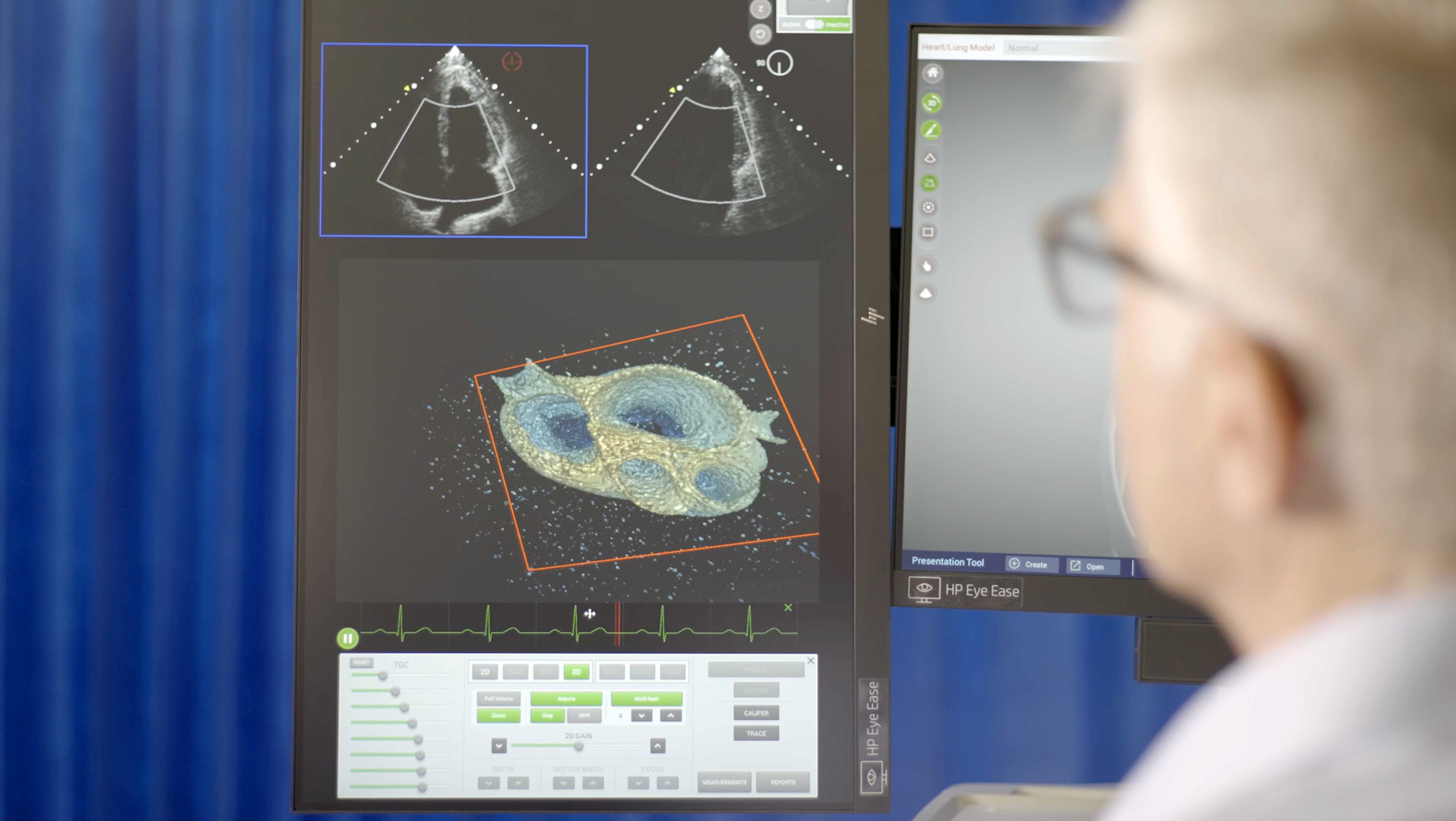Click the green Acquire button
This screenshot has width=1456, height=821.
(x=566, y=699)
